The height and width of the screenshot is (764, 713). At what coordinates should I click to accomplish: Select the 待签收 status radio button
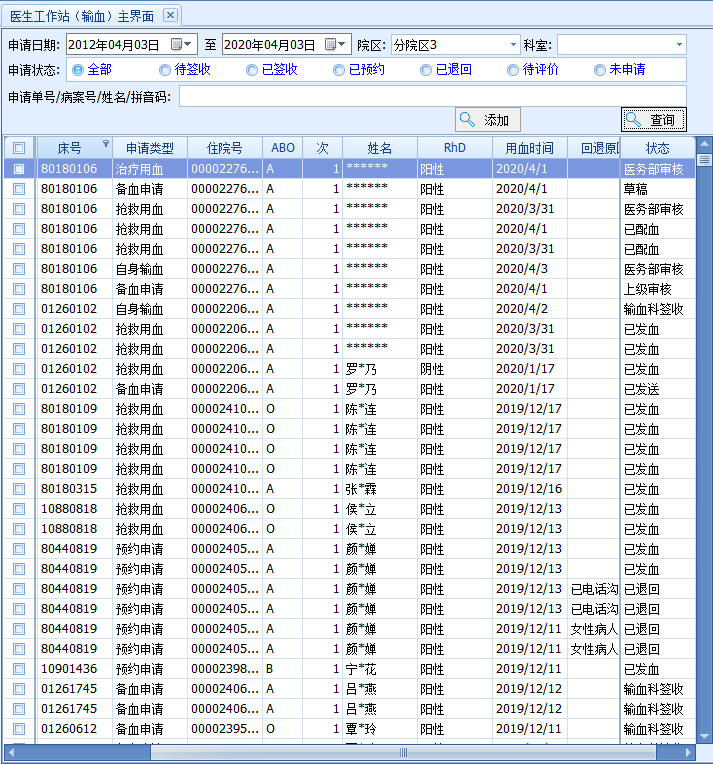coord(165,70)
